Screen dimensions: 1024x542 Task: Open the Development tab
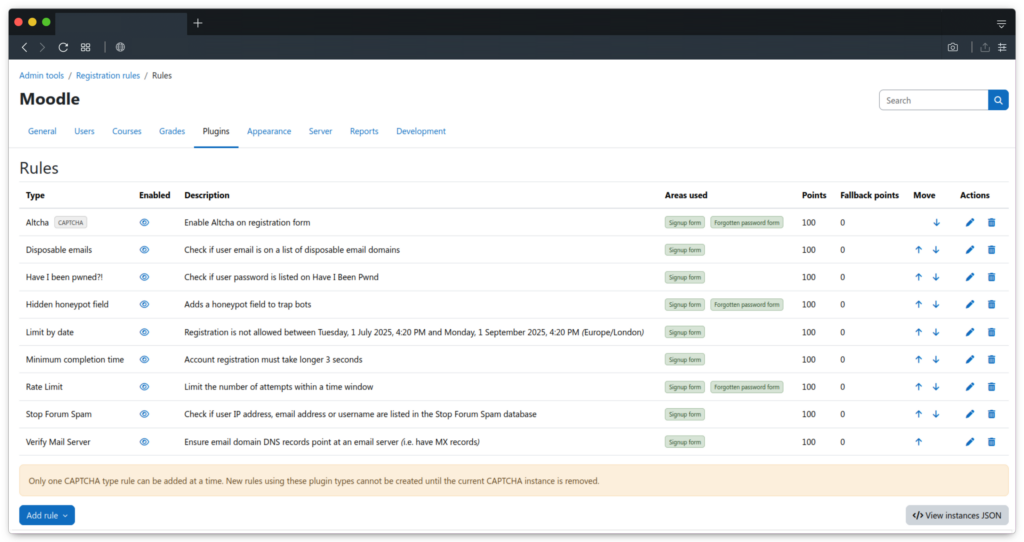coord(421,131)
